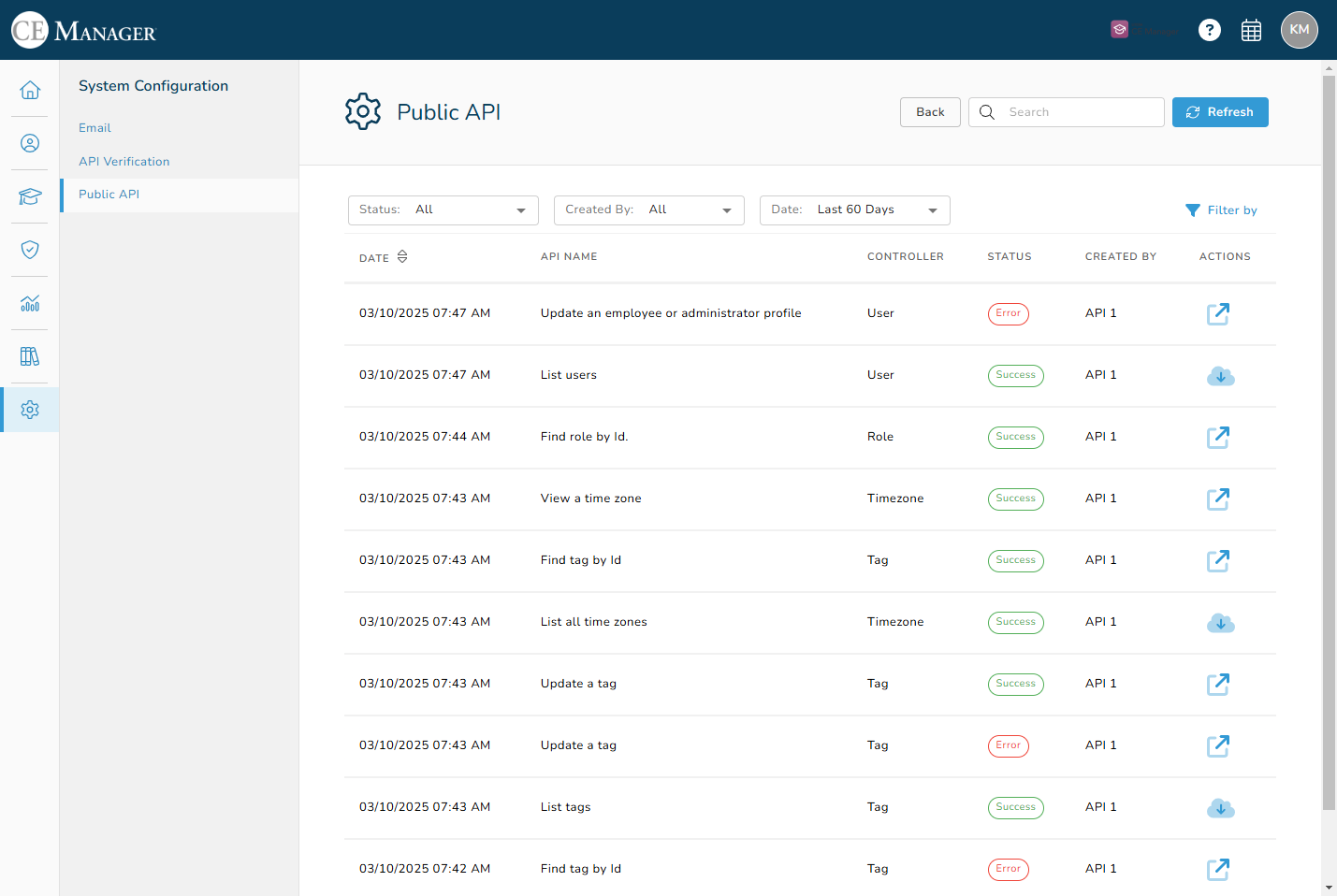Download the List users response

[x=1220, y=376]
